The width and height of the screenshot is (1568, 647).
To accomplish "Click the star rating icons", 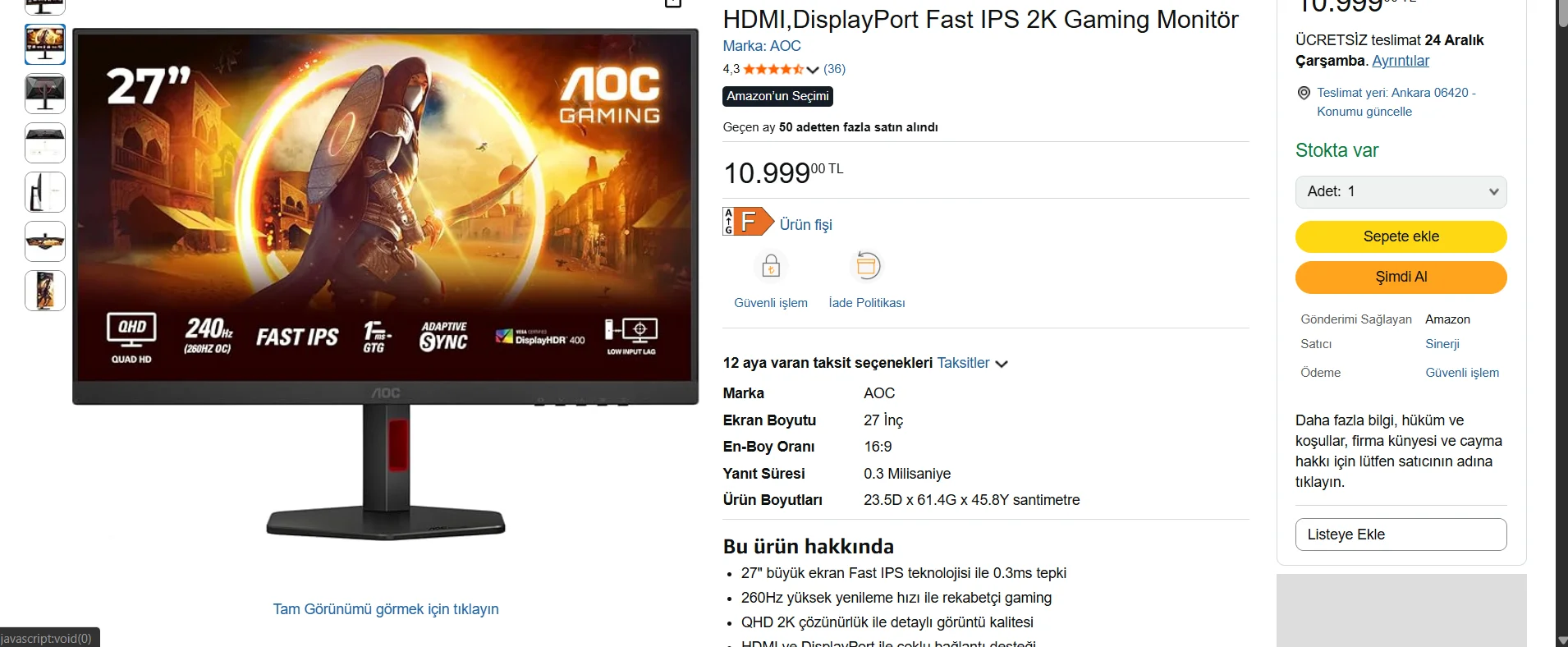I will click(773, 70).
